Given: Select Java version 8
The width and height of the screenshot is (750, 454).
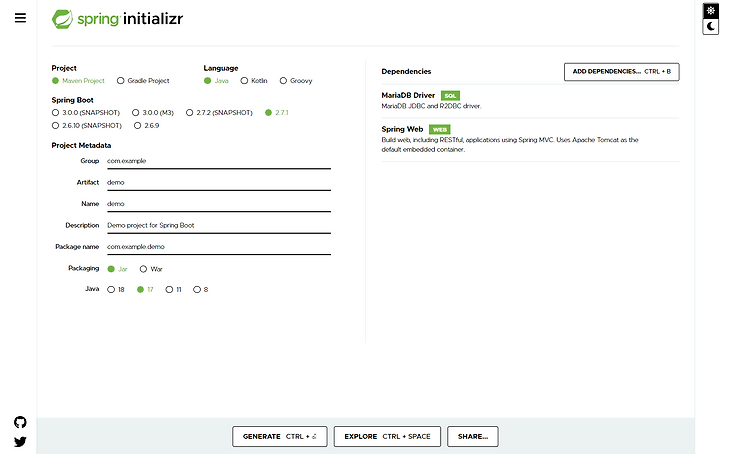Looking at the screenshot, I should point(200,289).
